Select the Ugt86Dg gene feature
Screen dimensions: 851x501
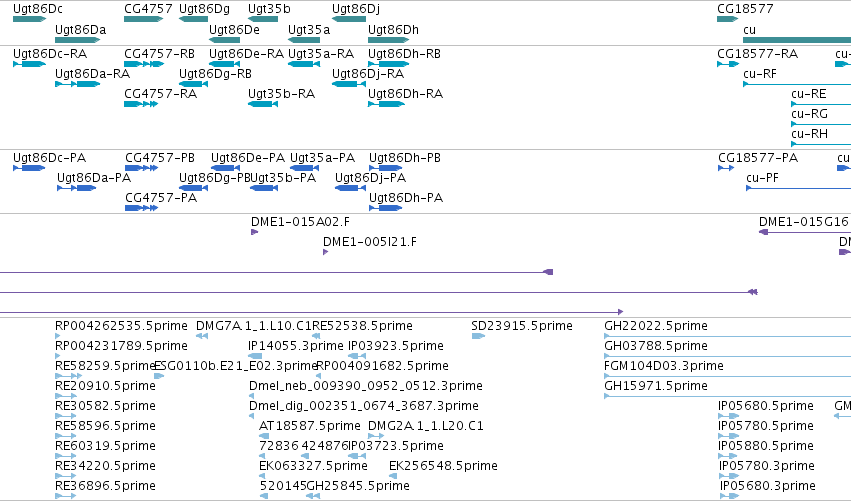tap(193, 19)
